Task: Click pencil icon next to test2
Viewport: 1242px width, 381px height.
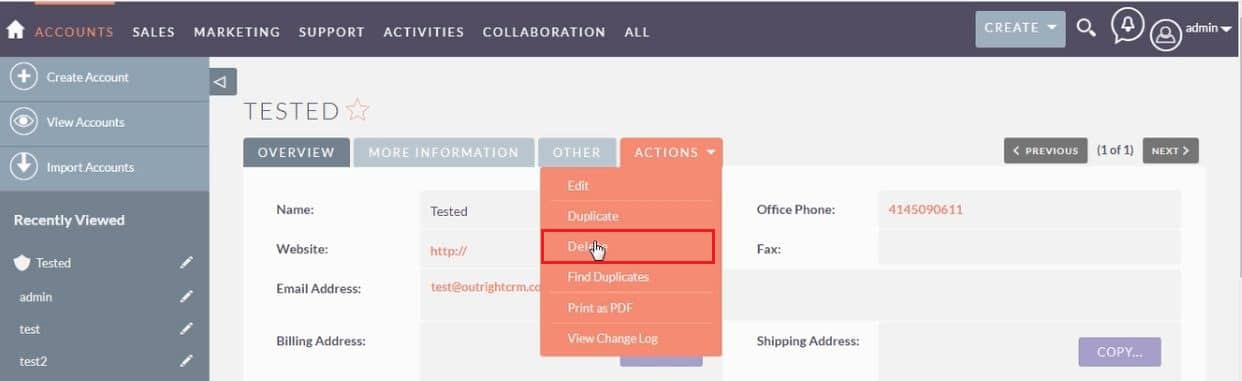Action: (186, 361)
